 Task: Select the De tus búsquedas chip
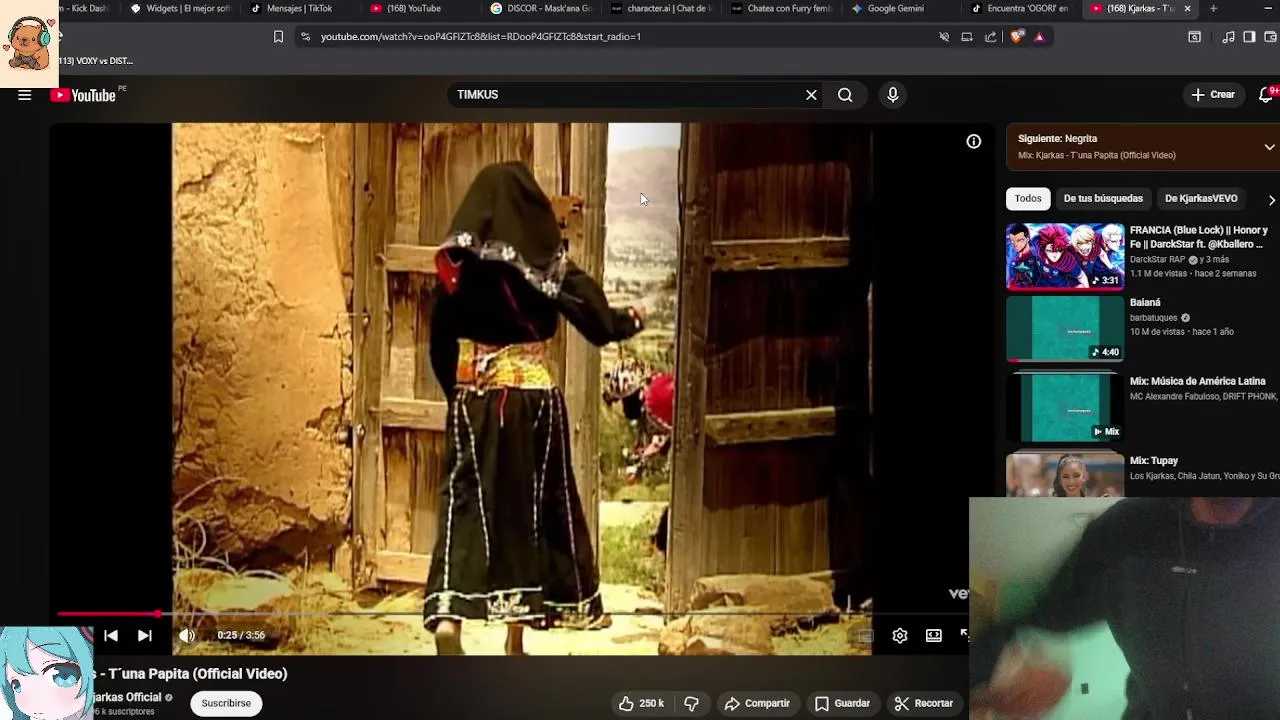tap(1103, 199)
